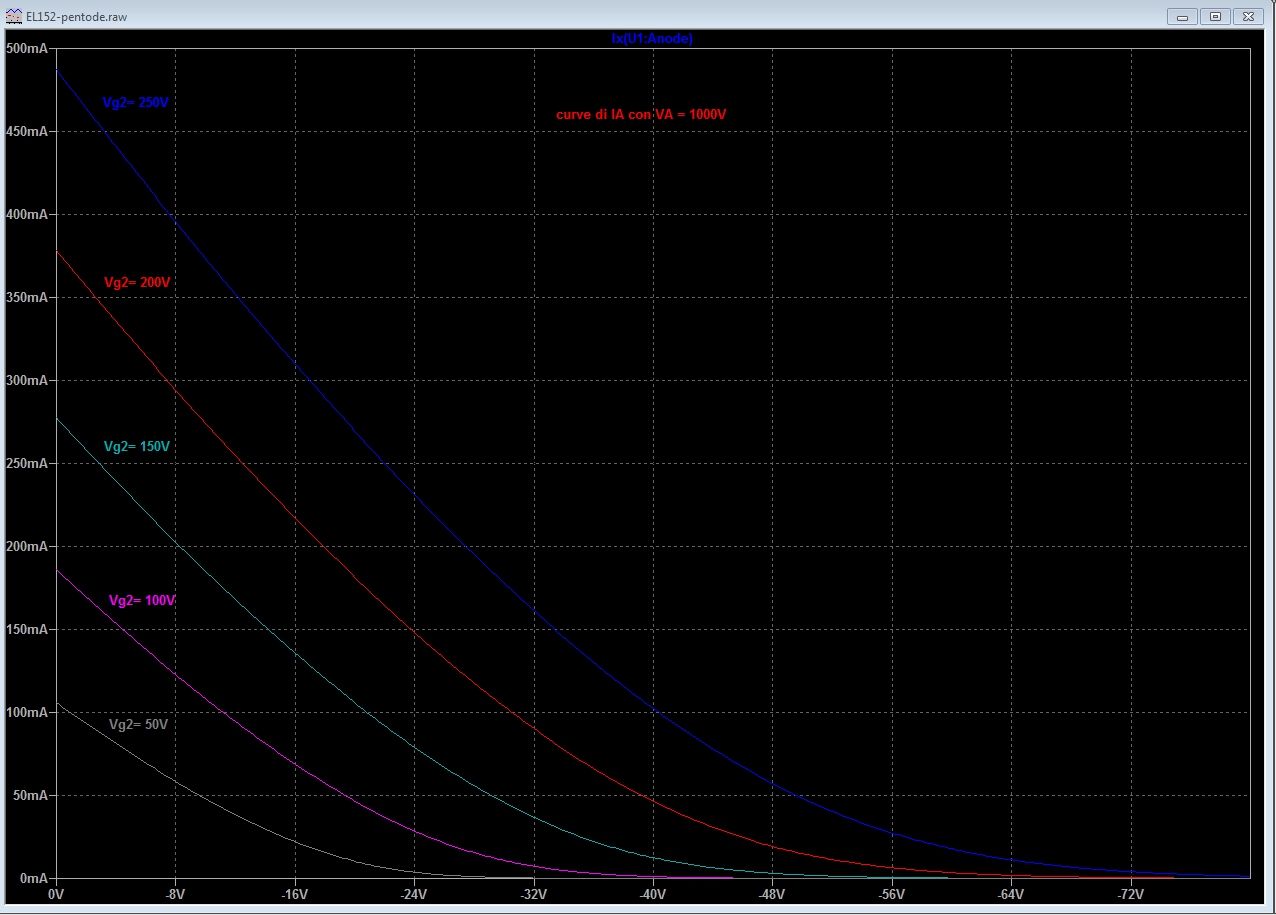This screenshot has width=1276, height=915.
Task: Click the -16V horizontal axis label
Action: [x=294, y=893]
